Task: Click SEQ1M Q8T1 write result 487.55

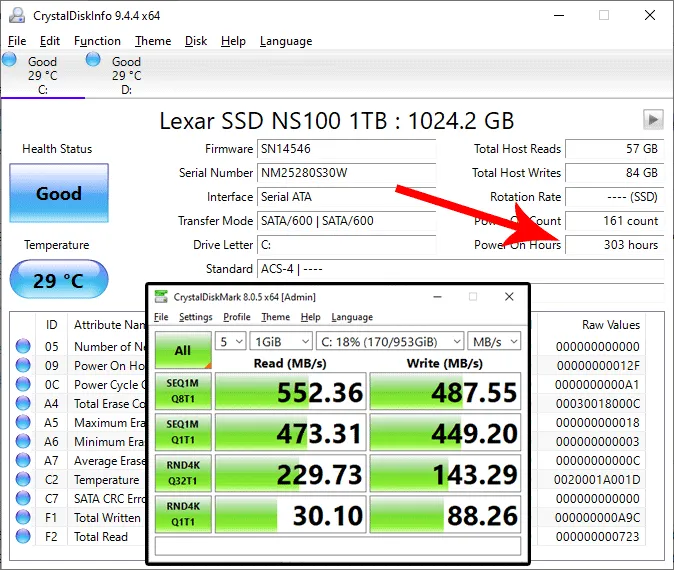Action: tap(445, 391)
